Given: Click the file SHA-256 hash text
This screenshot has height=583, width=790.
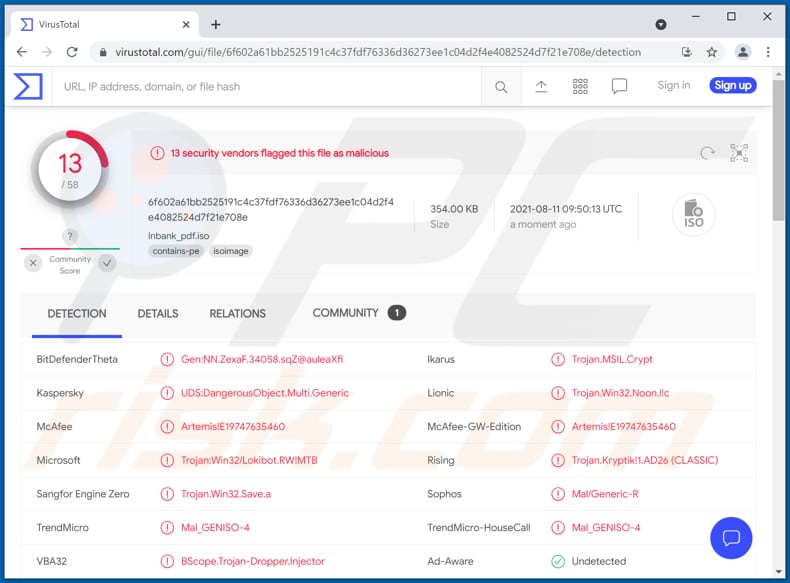Looking at the screenshot, I should pos(271,210).
